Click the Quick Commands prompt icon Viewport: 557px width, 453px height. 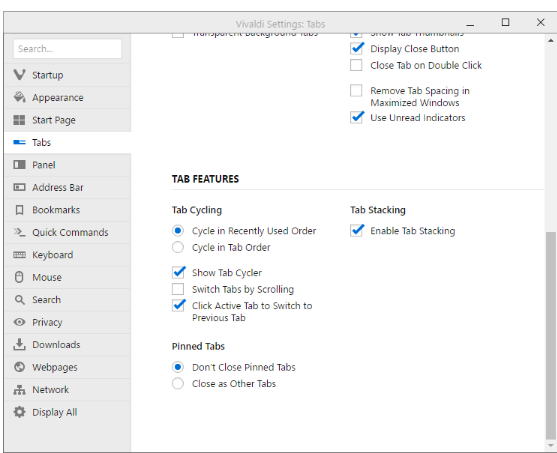[19, 232]
